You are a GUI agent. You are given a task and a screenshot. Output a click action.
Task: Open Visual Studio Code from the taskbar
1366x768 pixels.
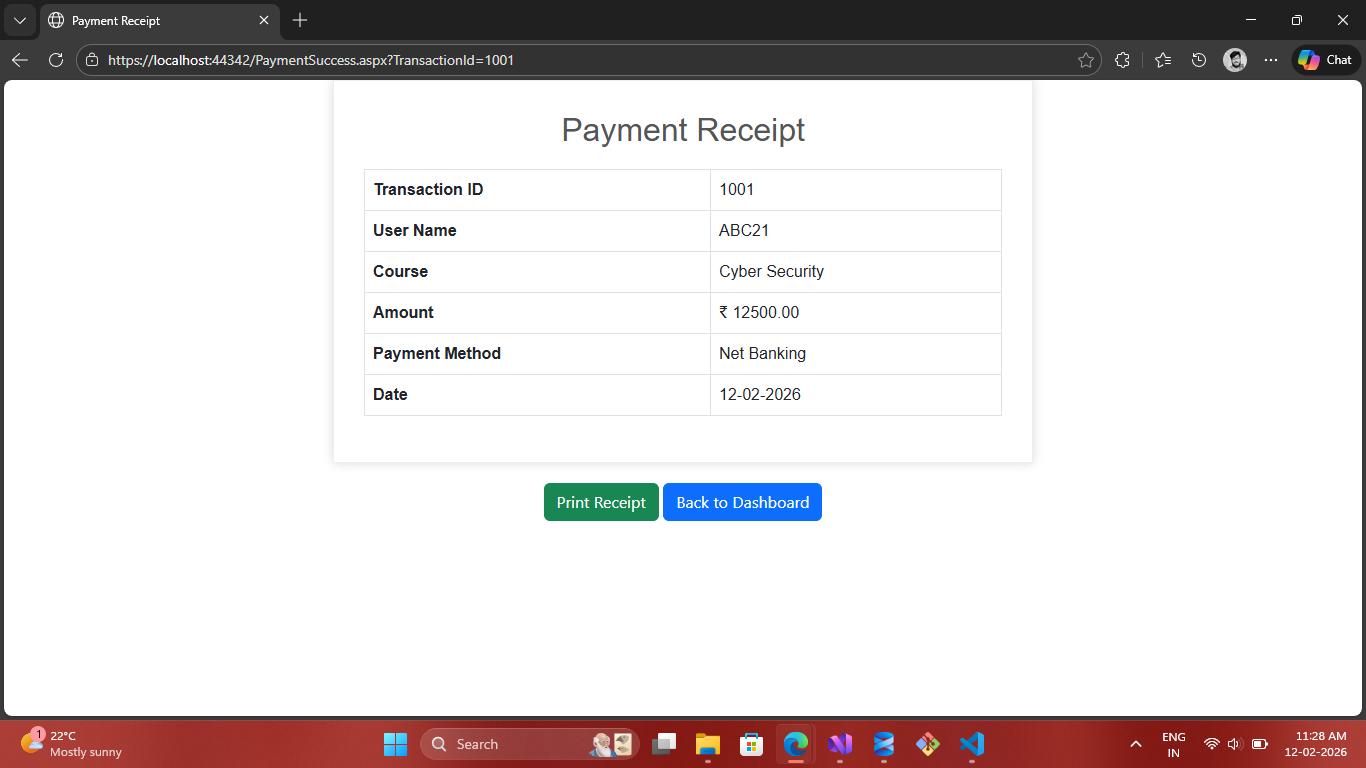click(971, 744)
